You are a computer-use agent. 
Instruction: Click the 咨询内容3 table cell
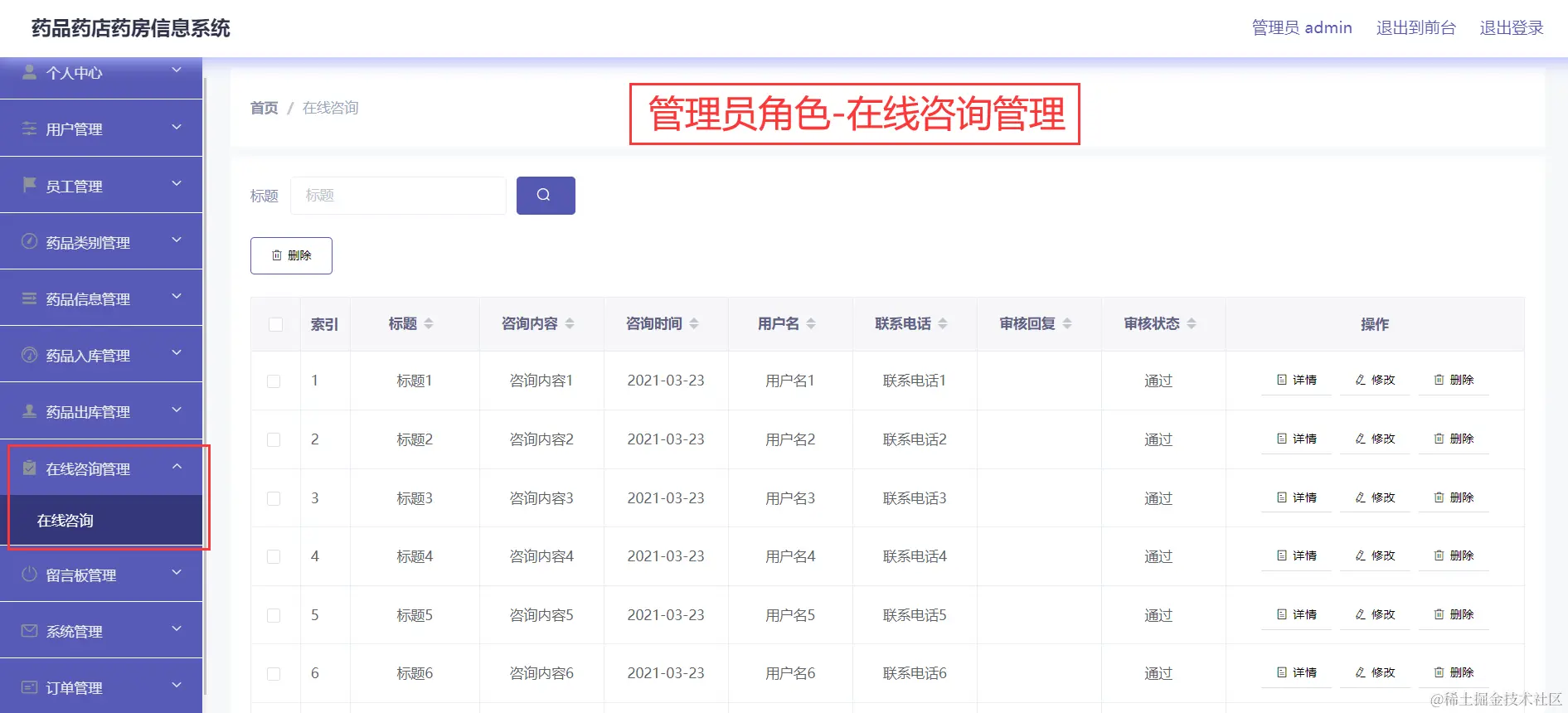[x=541, y=498]
